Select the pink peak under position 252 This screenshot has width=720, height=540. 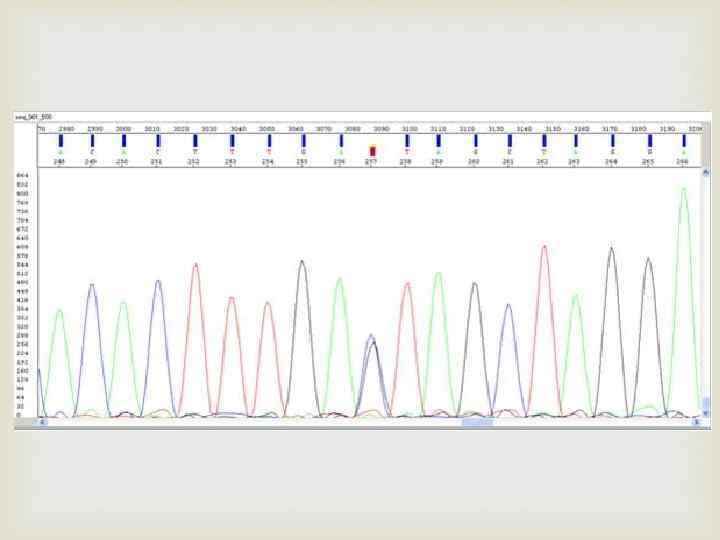(x=196, y=340)
